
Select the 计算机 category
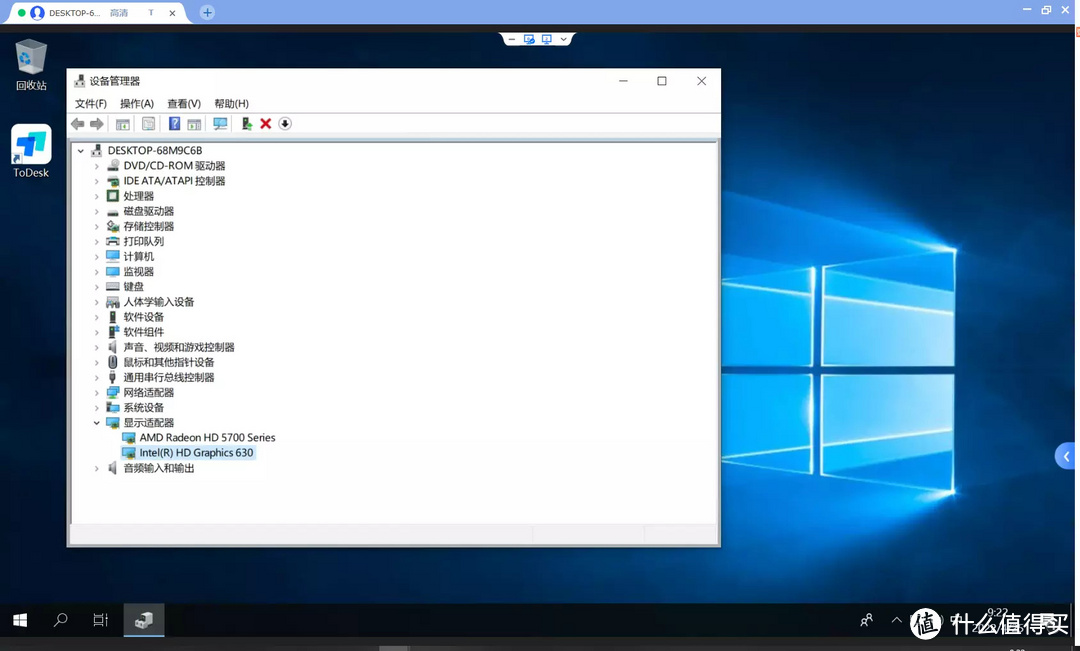click(x=138, y=256)
